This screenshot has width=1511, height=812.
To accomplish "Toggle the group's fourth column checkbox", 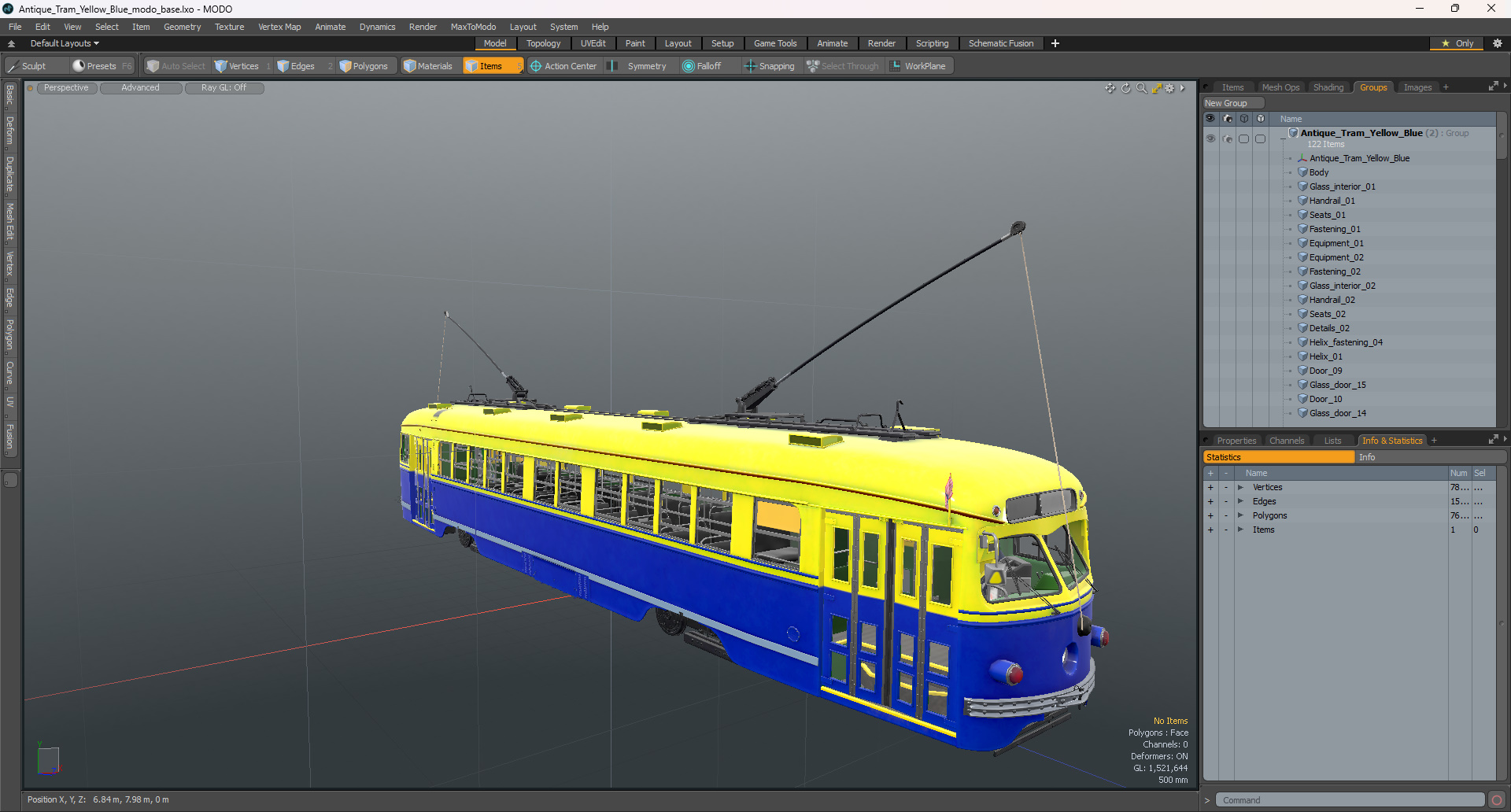I will tap(1261, 138).
